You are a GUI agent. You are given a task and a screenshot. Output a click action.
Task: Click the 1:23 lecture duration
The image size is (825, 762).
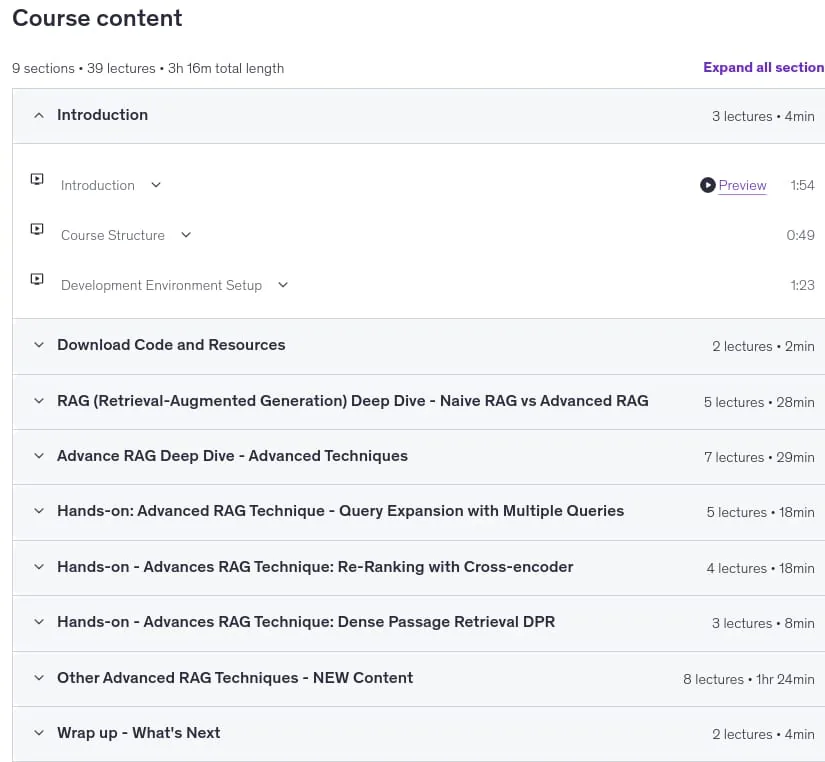point(802,285)
